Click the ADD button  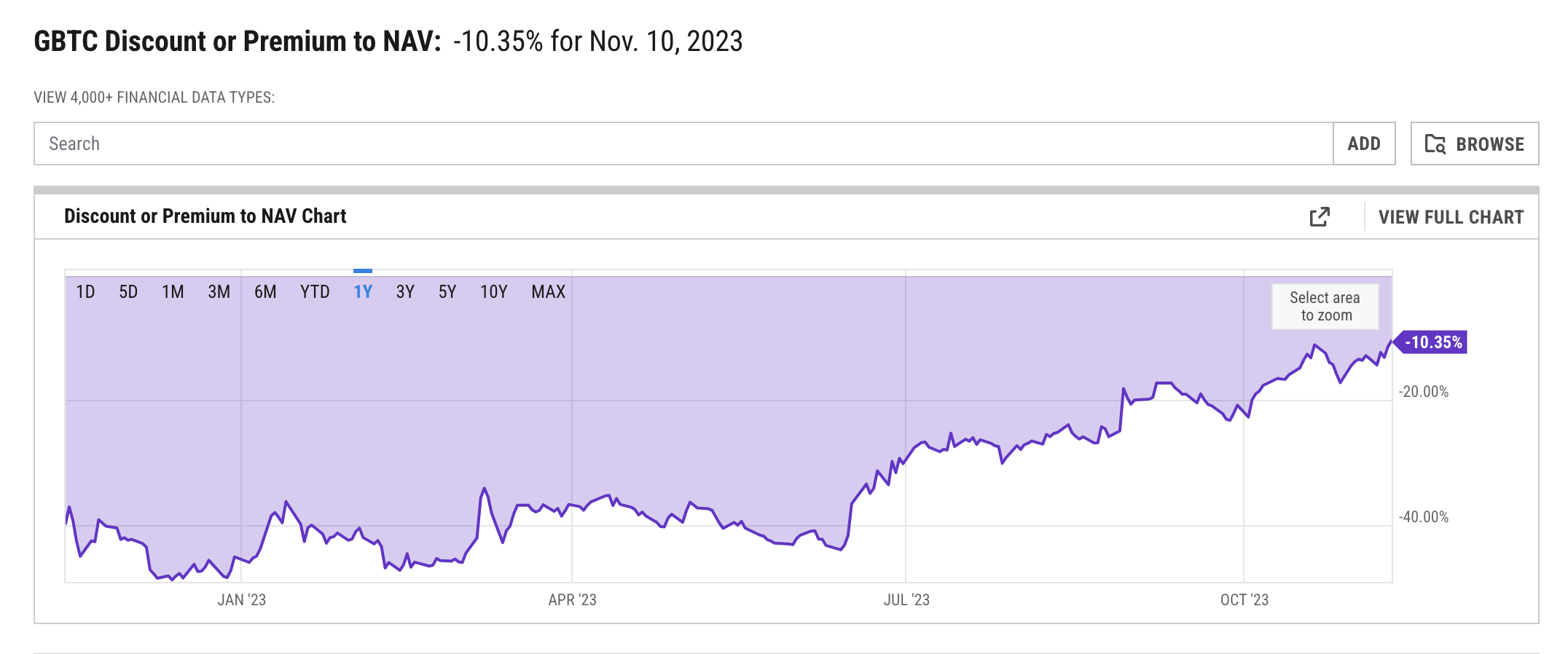pyautogui.click(x=1364, y=143)
